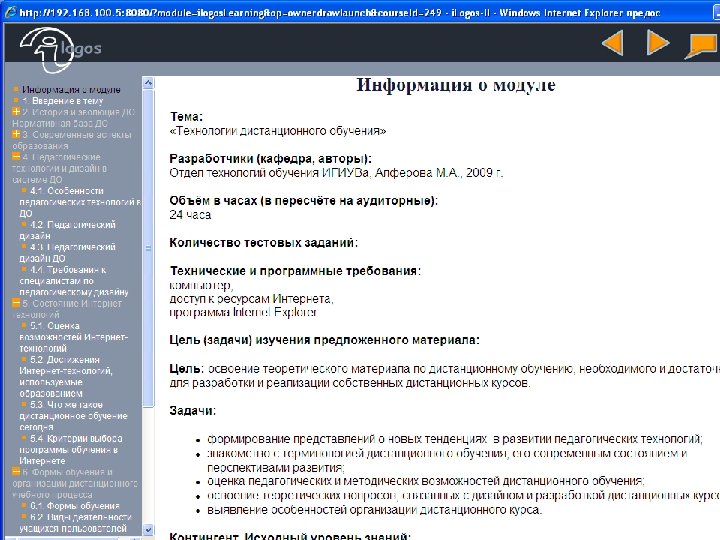Click the label 'Количество тестовых заданий:'
This screenshot has width=720, height=540.
[x=264, y=242]
